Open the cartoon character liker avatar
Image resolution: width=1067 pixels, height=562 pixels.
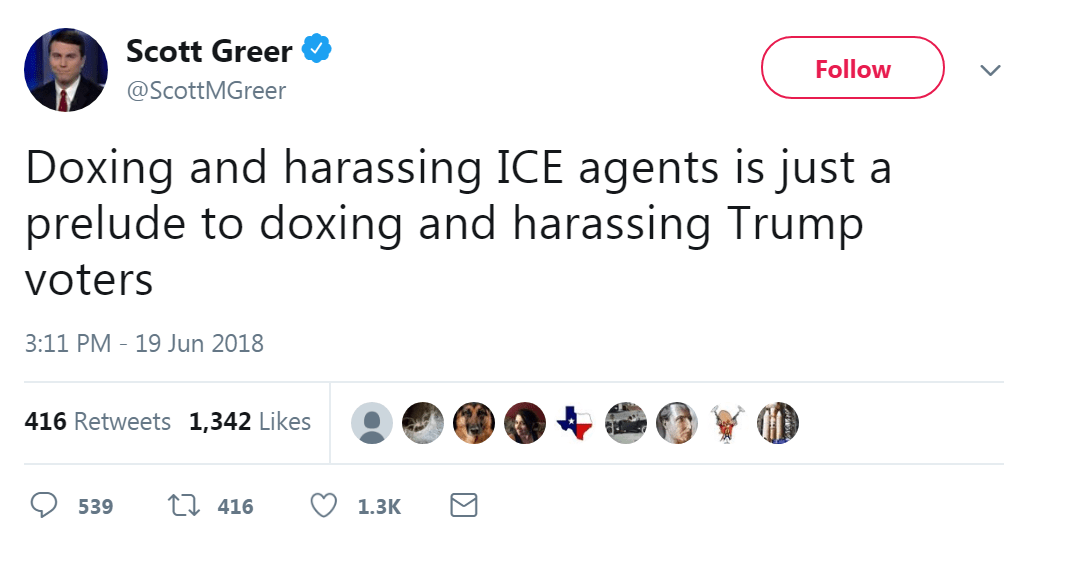pos(728,423)
